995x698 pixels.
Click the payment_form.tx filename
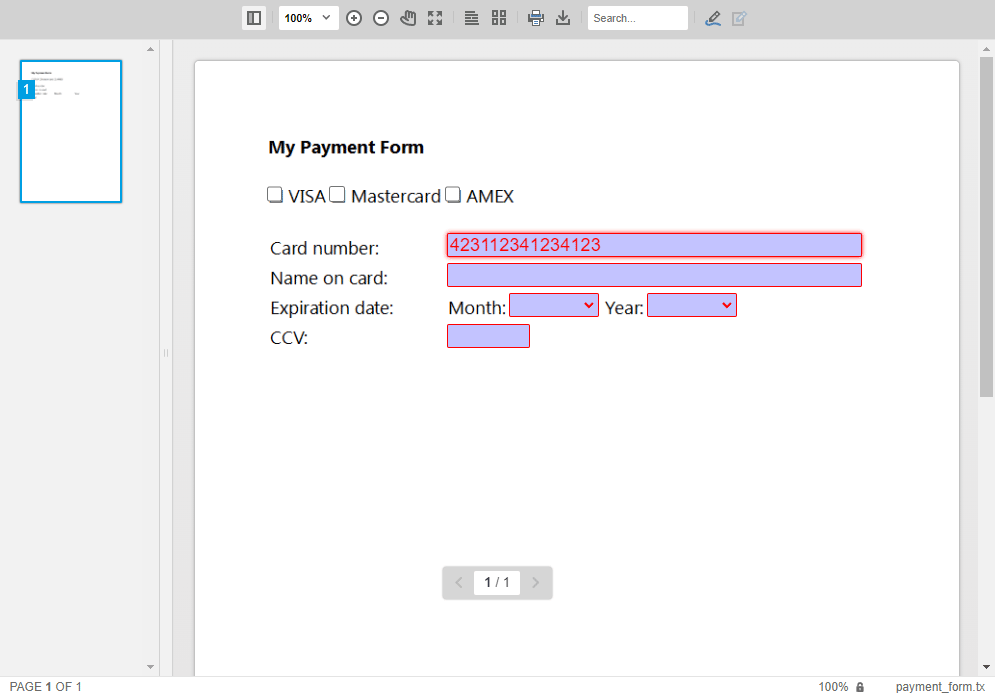pyautogui.click(x=940, y=687)
